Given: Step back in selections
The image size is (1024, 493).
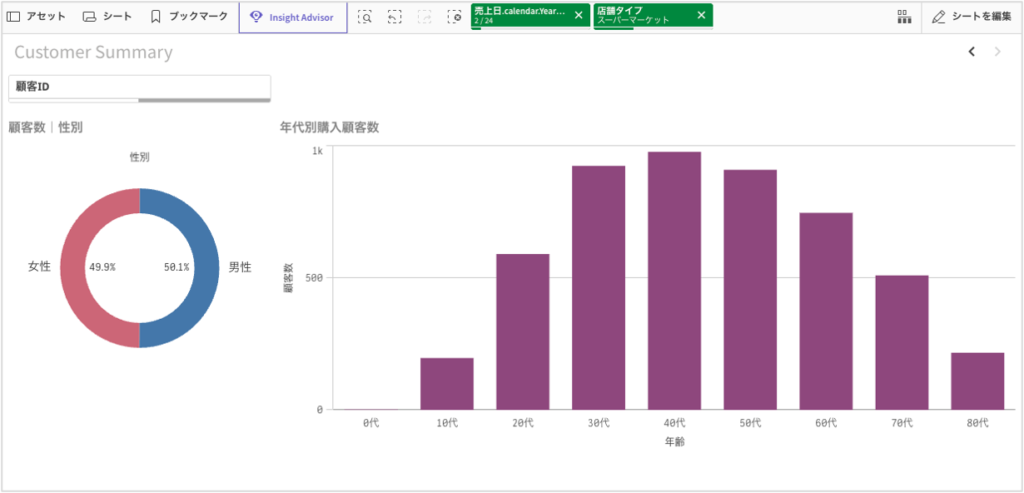Looking at the screenshot, I should coord(395,17).
